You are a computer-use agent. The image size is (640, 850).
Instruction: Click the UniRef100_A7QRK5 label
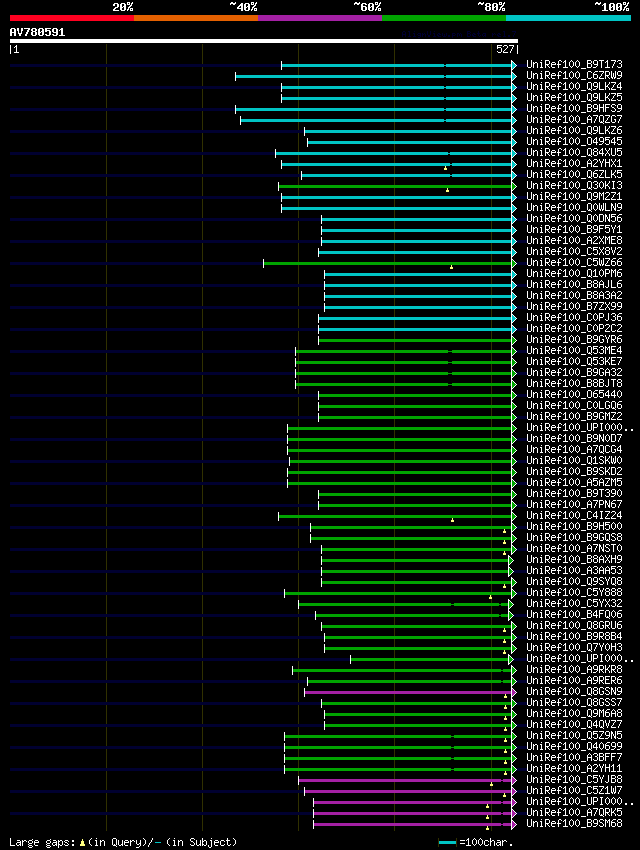[574, 813]
